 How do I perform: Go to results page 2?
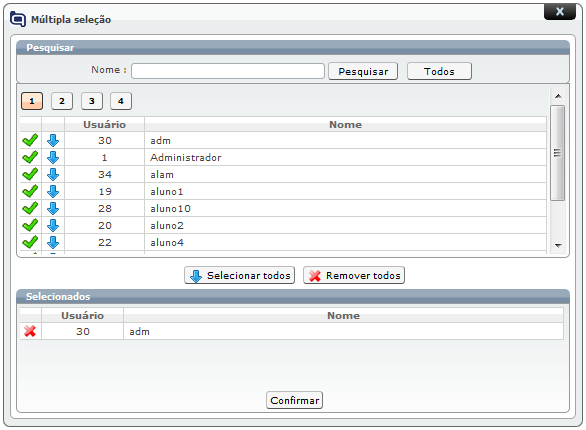point(62,101)
